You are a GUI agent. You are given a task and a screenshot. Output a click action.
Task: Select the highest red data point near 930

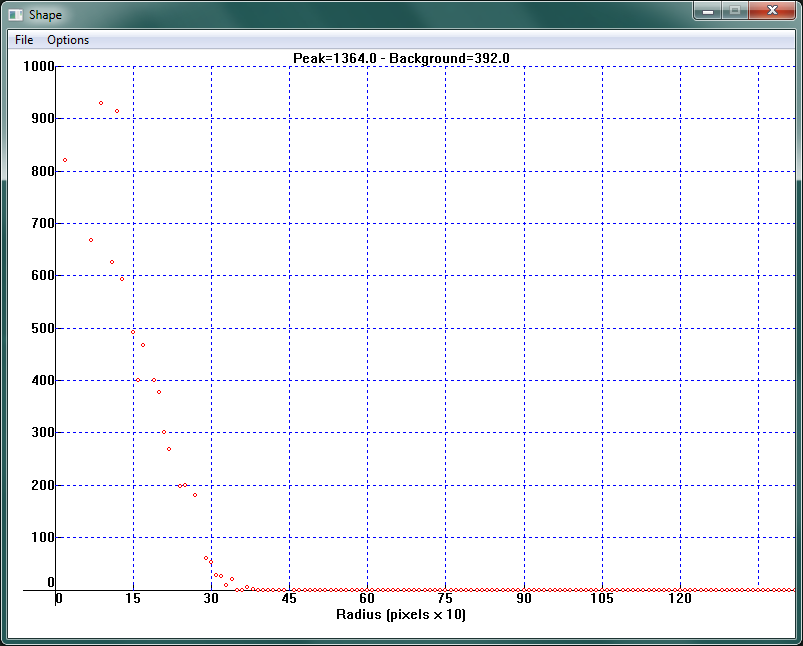(x=101, y=103)
